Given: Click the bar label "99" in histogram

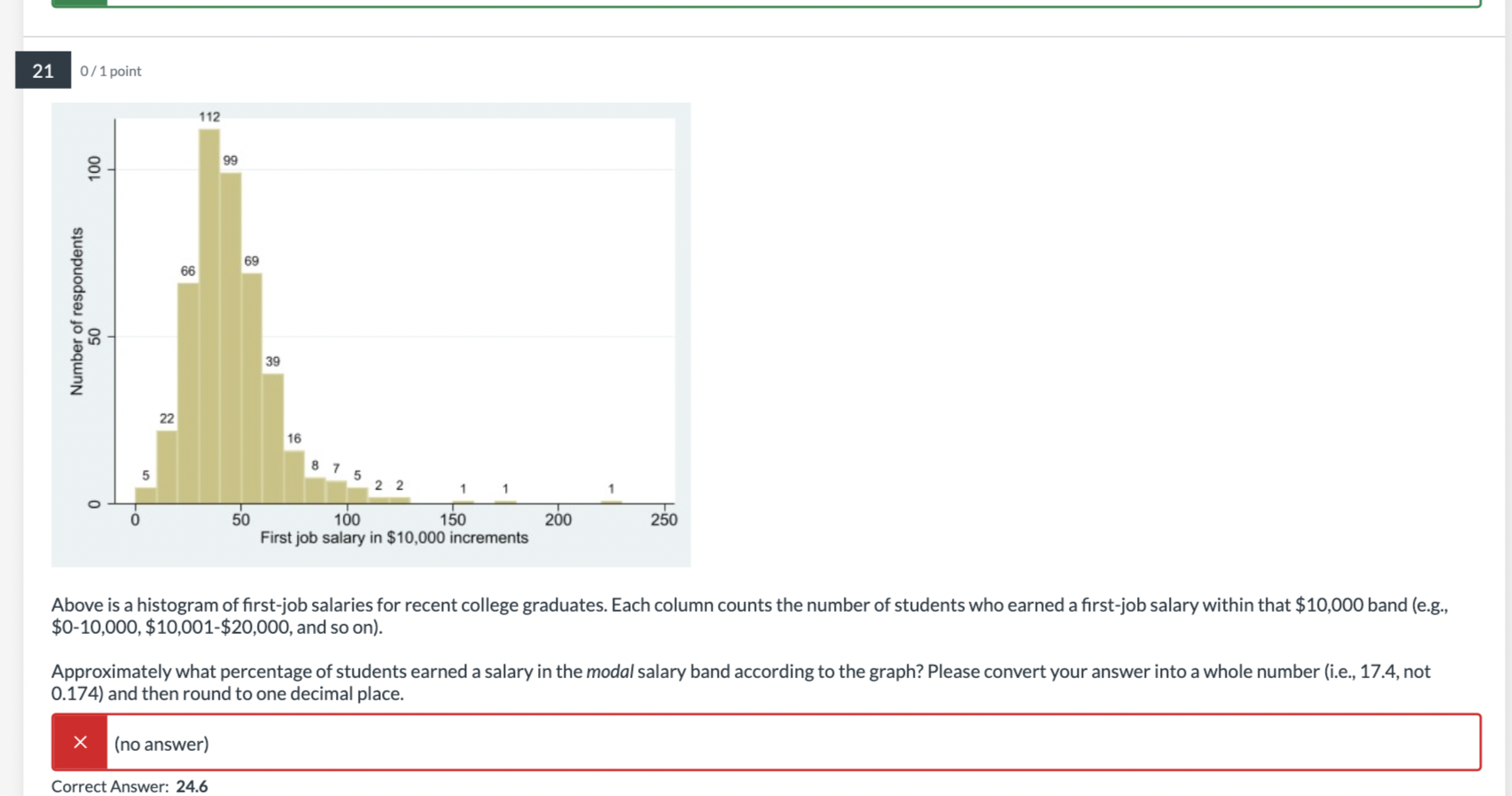Looking at the screenshot, I should (230, 160).
